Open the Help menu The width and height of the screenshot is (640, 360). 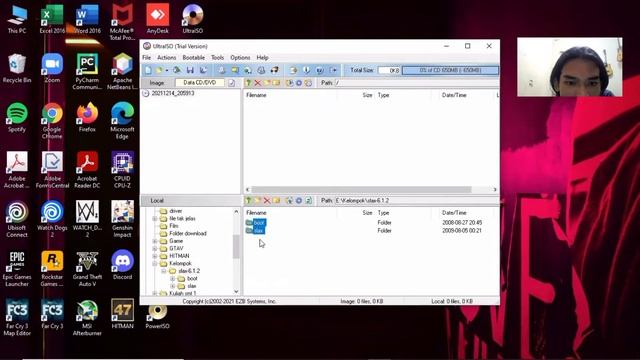(262, 58)
